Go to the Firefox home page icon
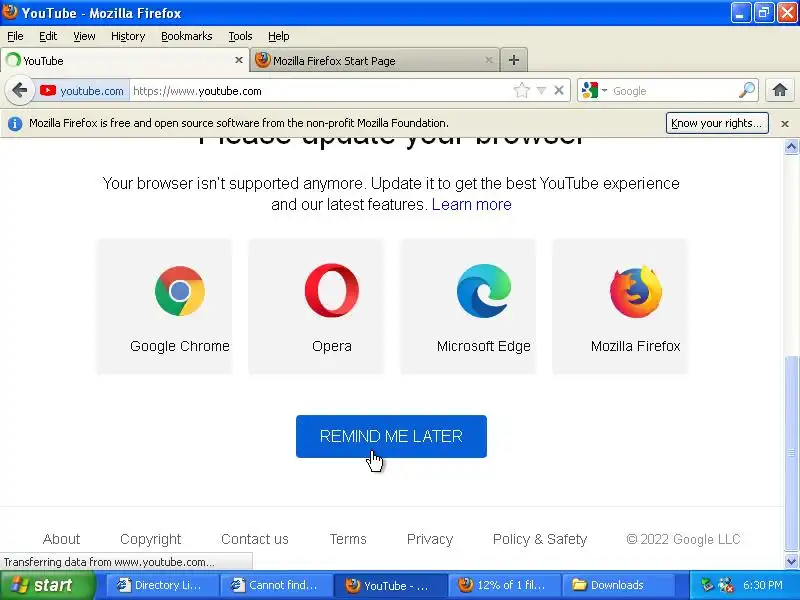Image resolution: width=800 pixels, height=600 pixels. click(x=779, y=90)
